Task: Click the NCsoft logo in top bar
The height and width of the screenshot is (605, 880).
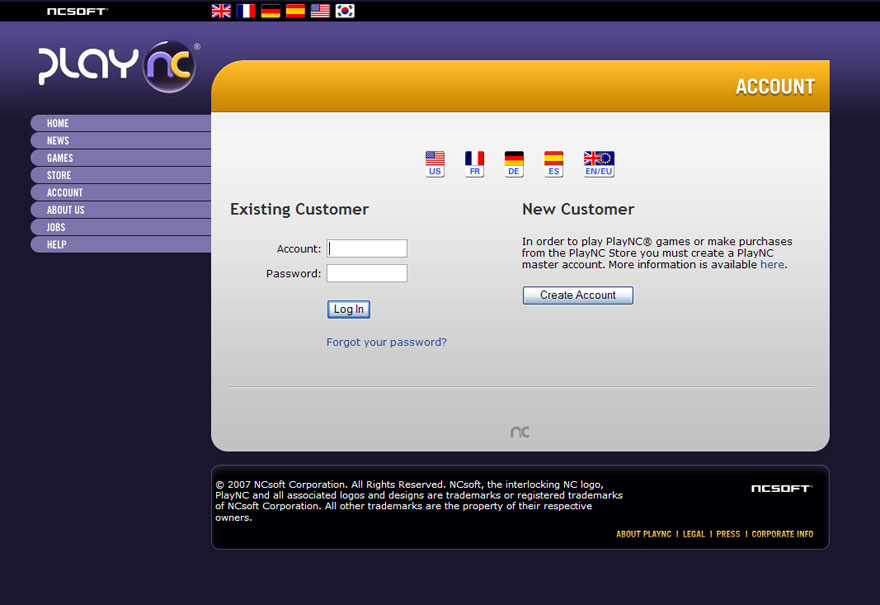Action: [x=77, y=11]
